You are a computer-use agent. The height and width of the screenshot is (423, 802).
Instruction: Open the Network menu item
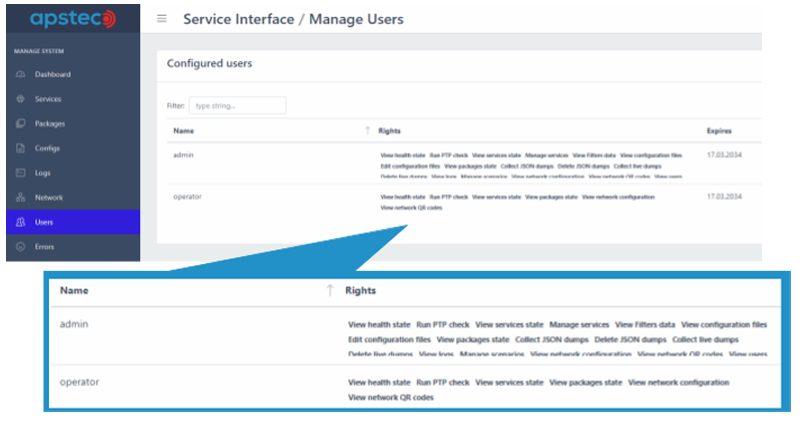(49, 197)
